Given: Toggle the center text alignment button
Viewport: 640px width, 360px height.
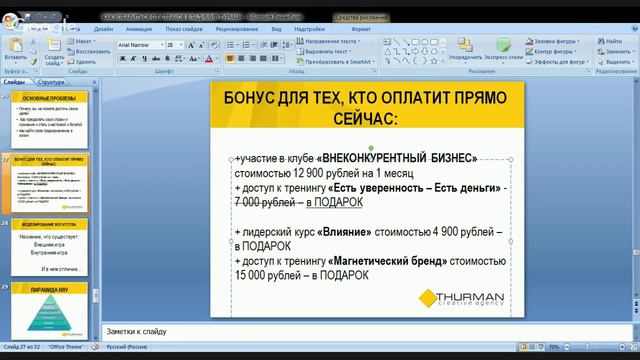Looking at the screenshot, I should tap(242, 59).
